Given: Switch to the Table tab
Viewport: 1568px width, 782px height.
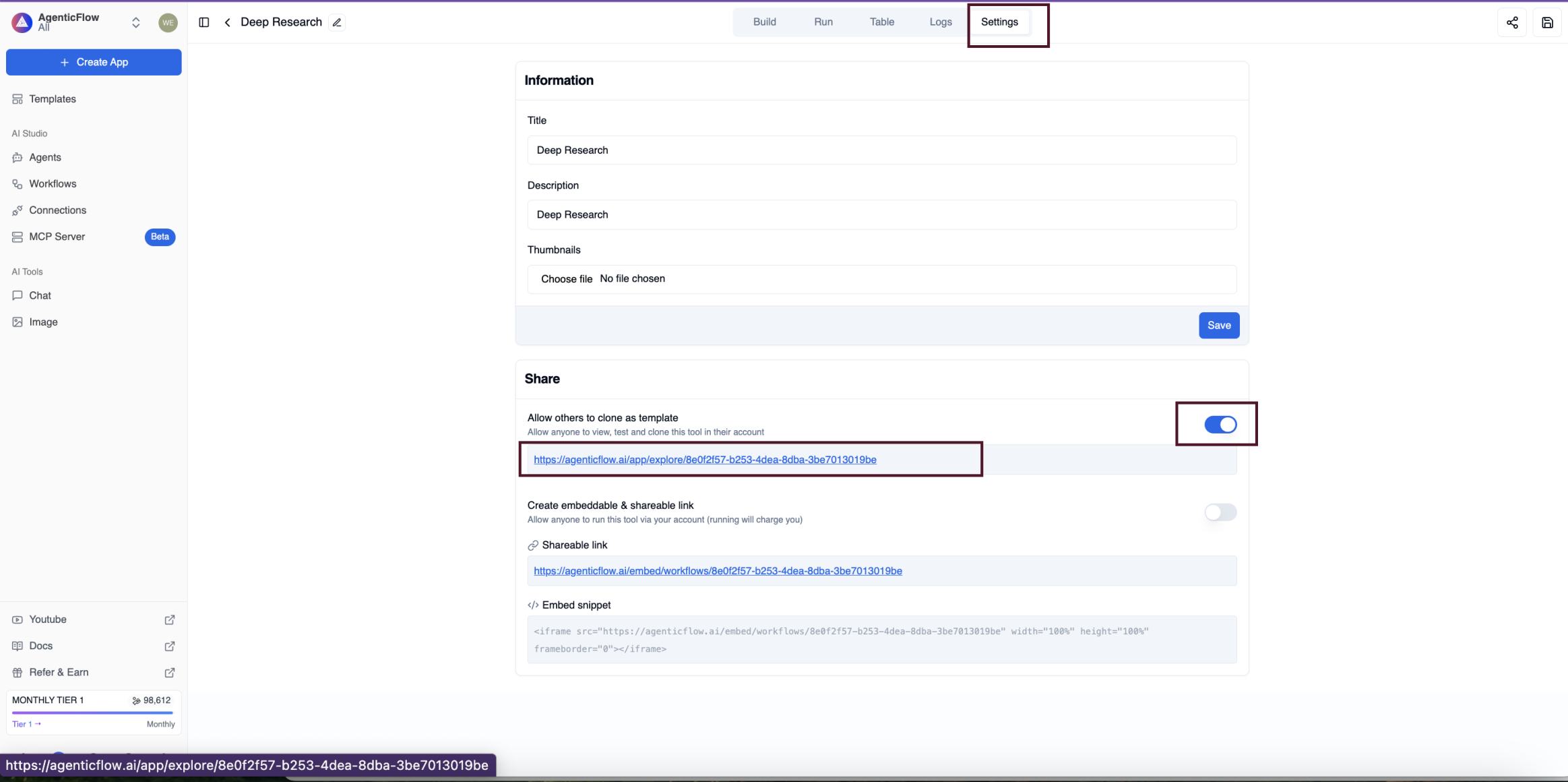Looking at the screenshot, I should [x=881, y=22].
